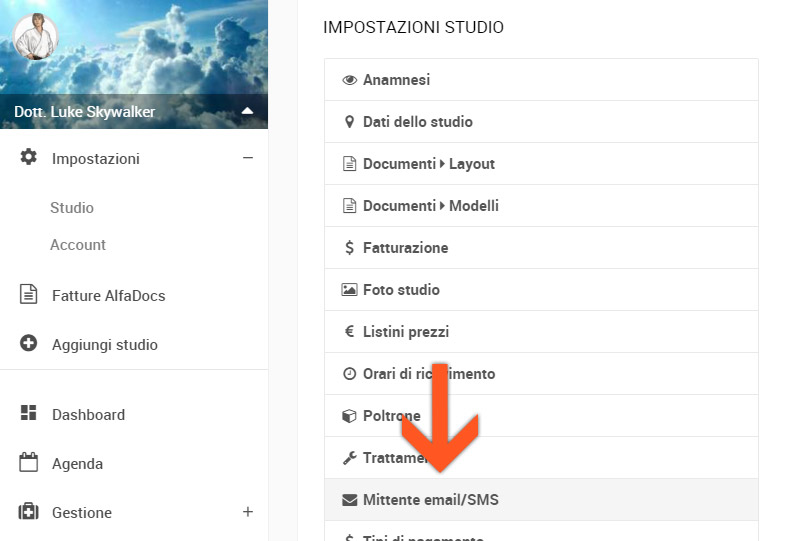Screen dimensions: 788x541
Task: Open the Studio submenu item
Action: click(72, 208)
